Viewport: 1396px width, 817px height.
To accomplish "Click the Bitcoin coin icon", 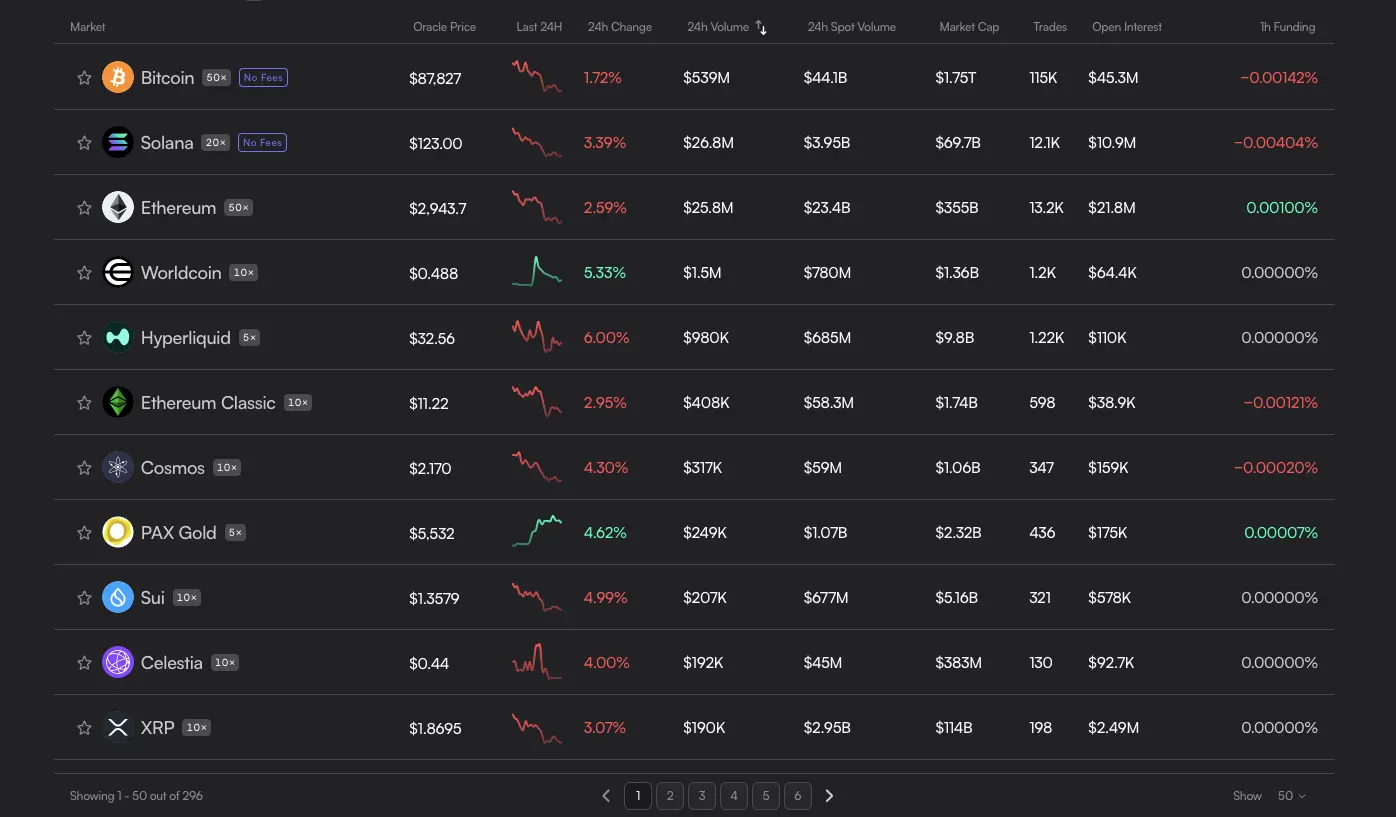I will 118,77.
